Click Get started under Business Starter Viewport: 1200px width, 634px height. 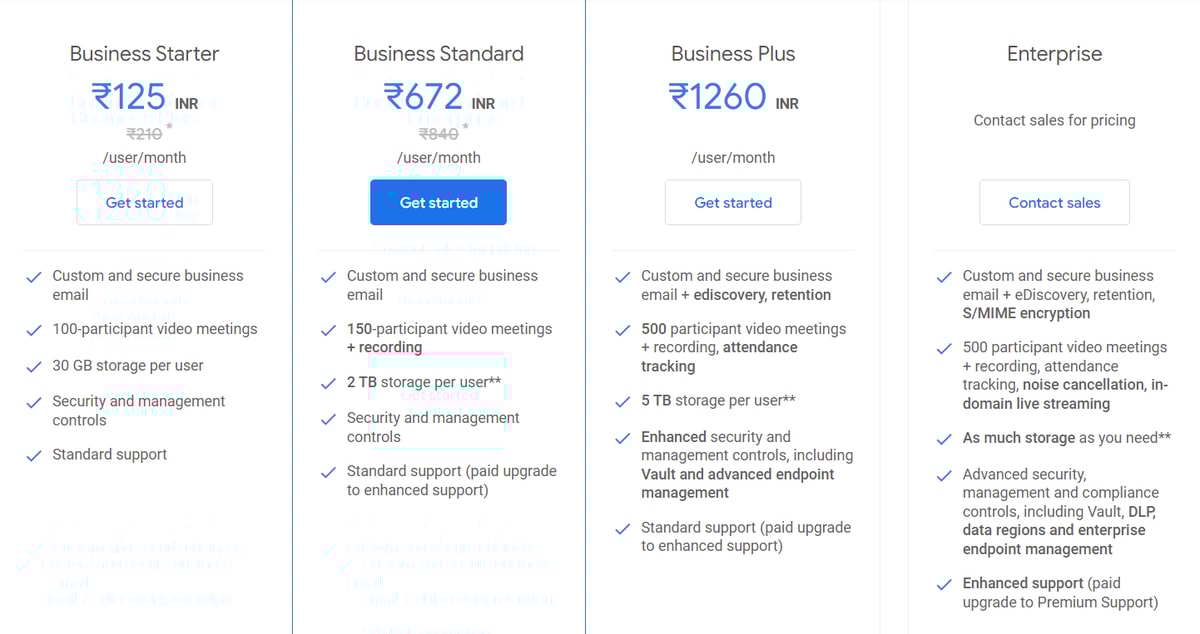144,202
